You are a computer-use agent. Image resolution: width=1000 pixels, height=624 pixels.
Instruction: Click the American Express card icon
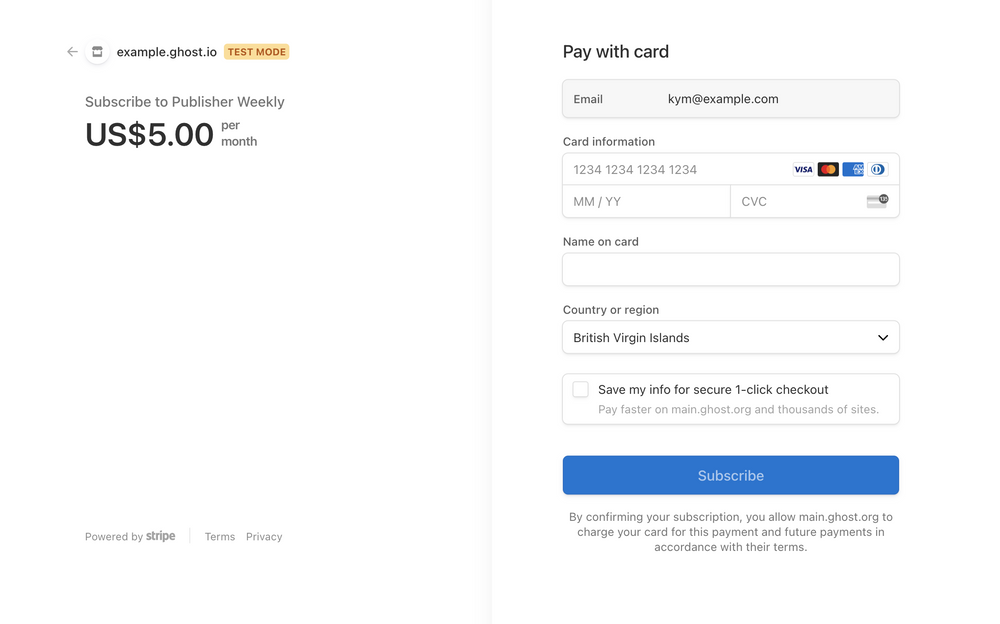853,169
